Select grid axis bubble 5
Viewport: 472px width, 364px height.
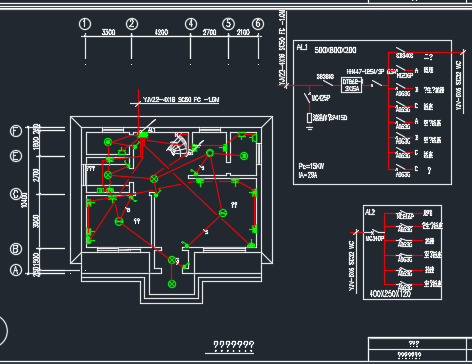tap(228, 24)
